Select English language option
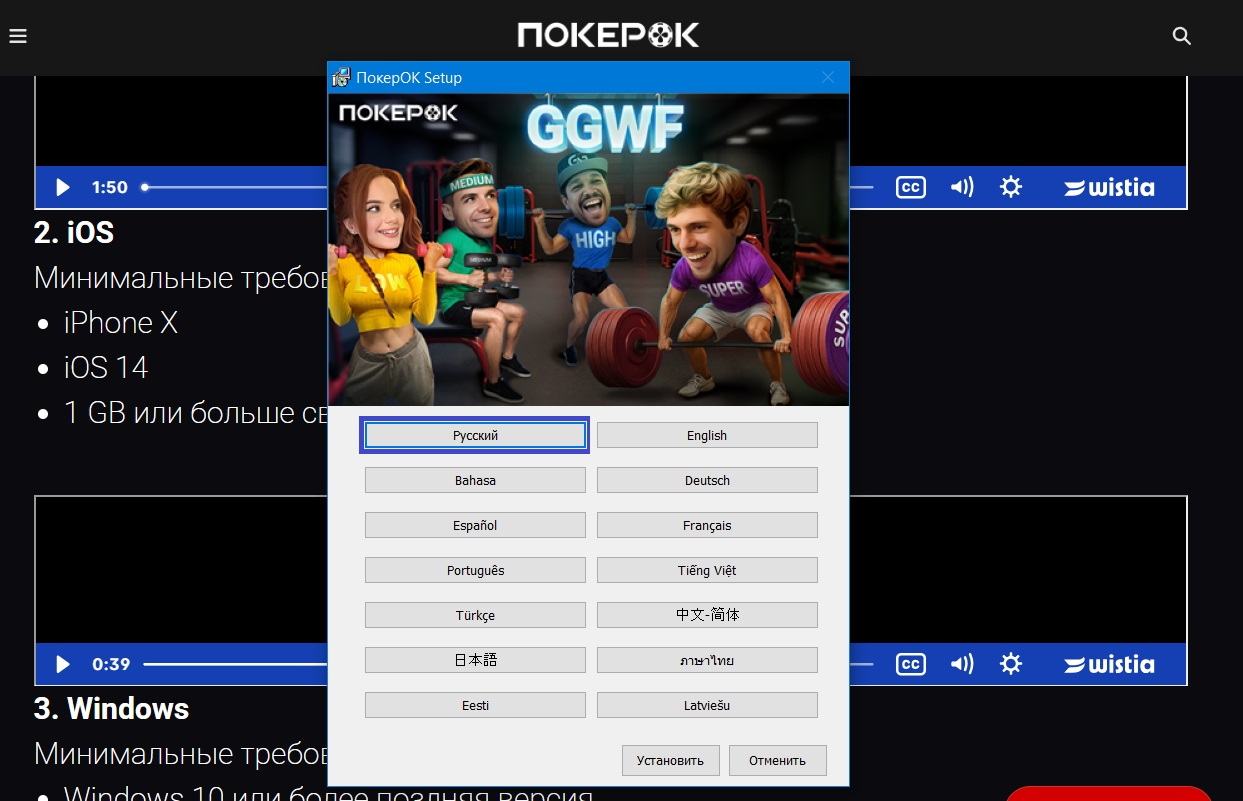This screenshot has width=1243, height=801. pos(707,435)
